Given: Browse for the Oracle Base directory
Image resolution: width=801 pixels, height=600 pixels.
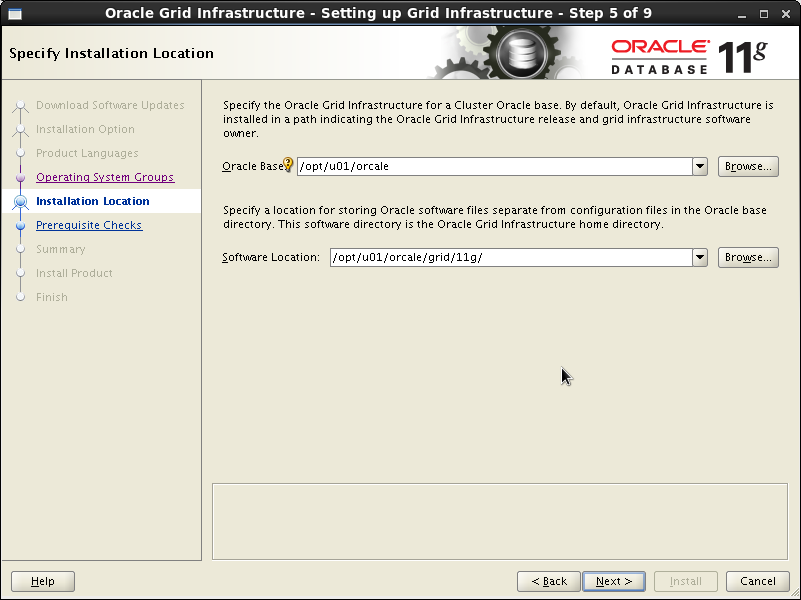Looking at the screenshot, I should coord(748,166).
